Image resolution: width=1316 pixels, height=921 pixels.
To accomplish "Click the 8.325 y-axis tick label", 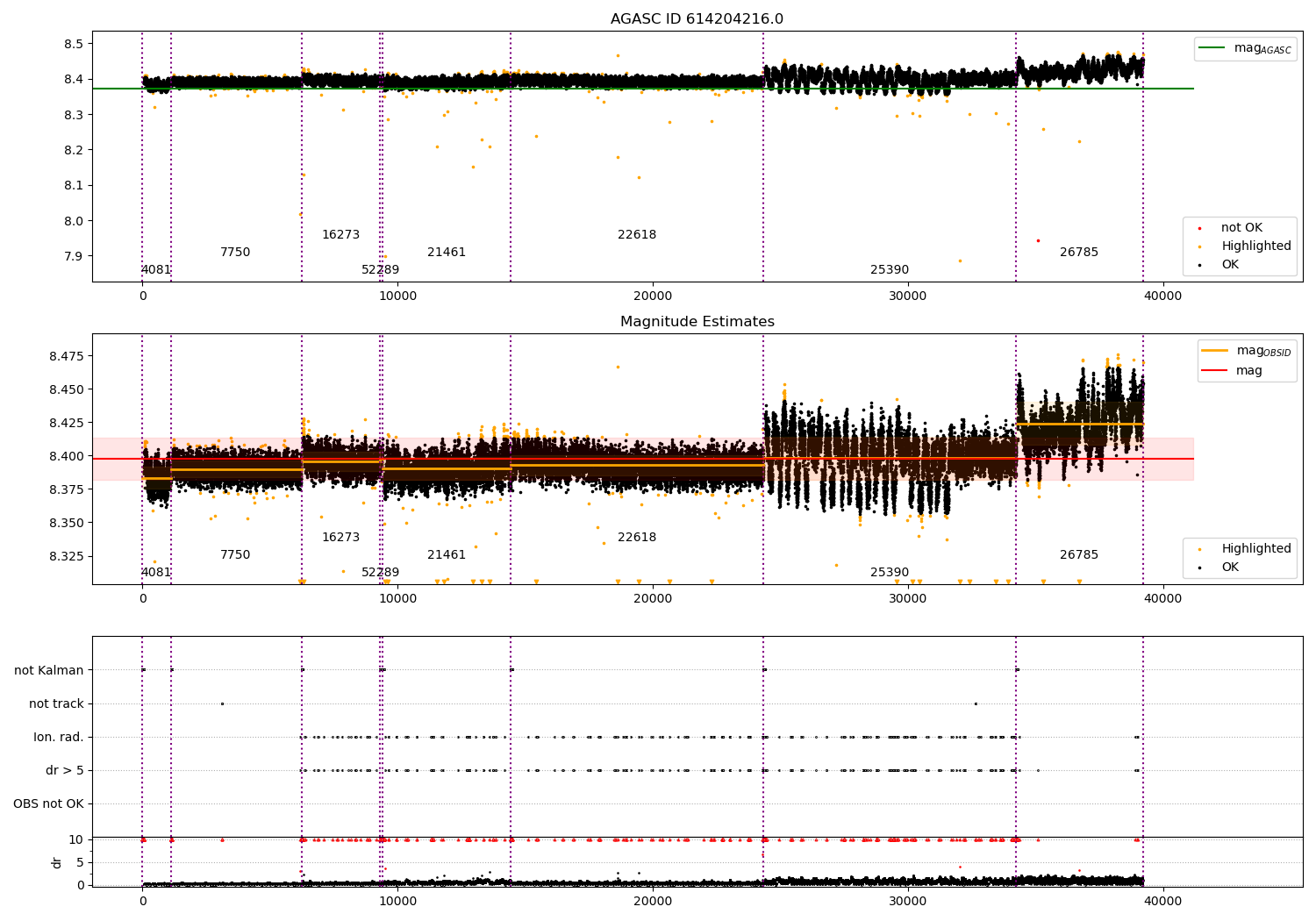I will click(66, 556).
